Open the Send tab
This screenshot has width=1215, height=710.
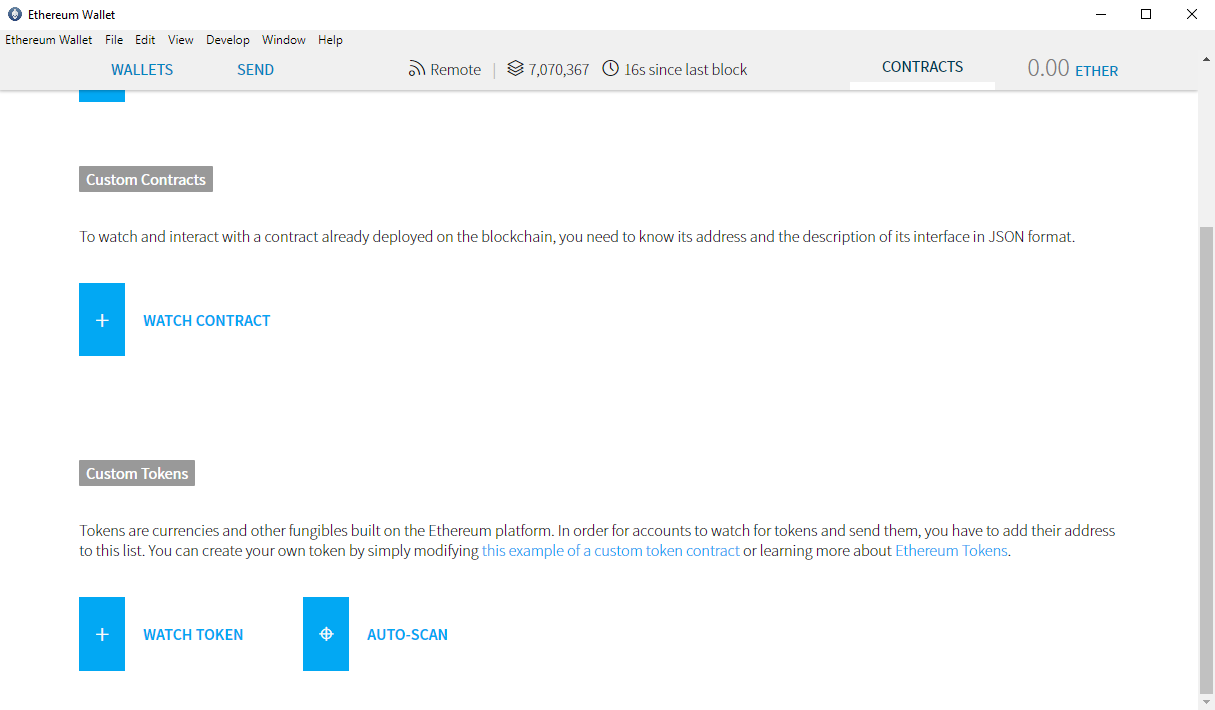click(255, 69)
